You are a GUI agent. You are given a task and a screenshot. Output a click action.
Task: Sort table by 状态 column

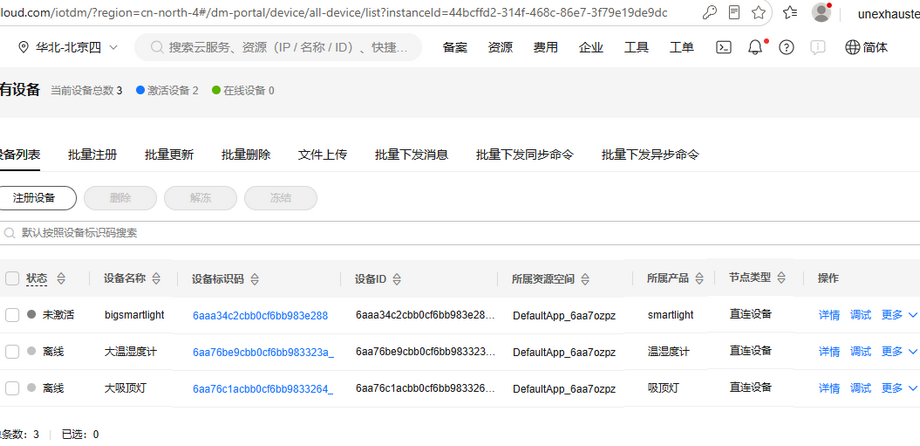61,279
